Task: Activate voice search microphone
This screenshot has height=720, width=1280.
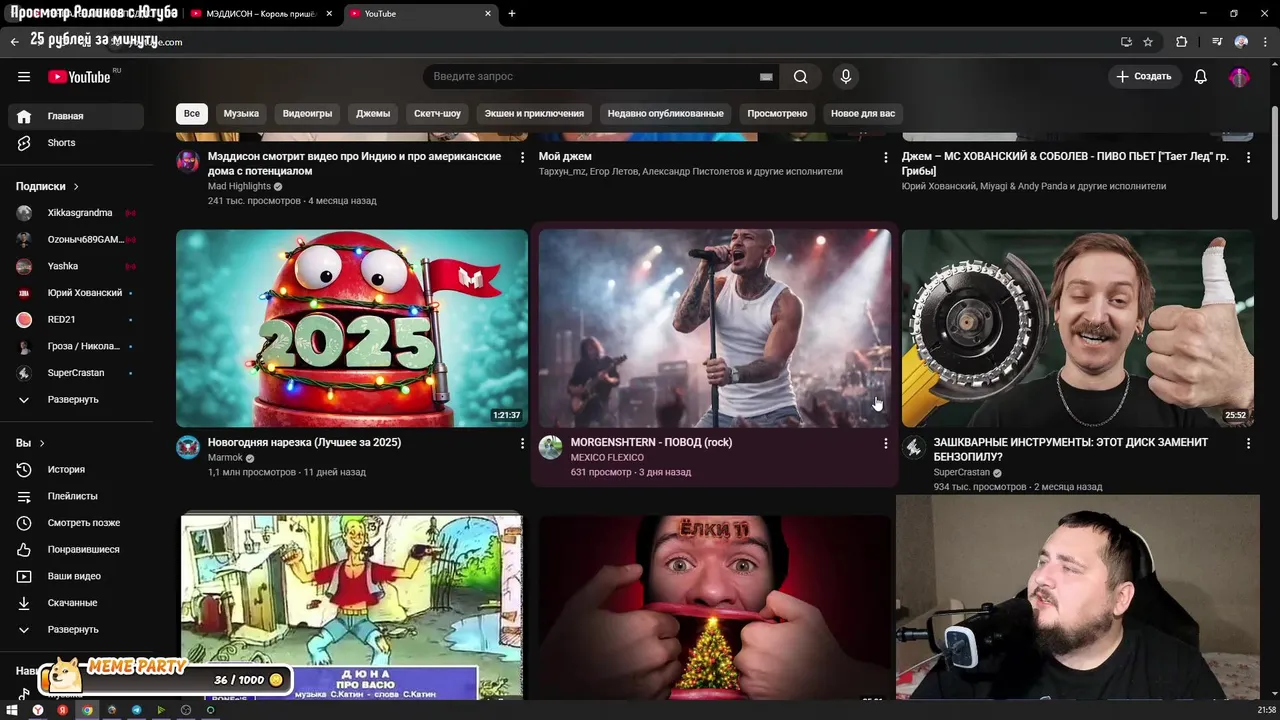Action: (846, 77)
